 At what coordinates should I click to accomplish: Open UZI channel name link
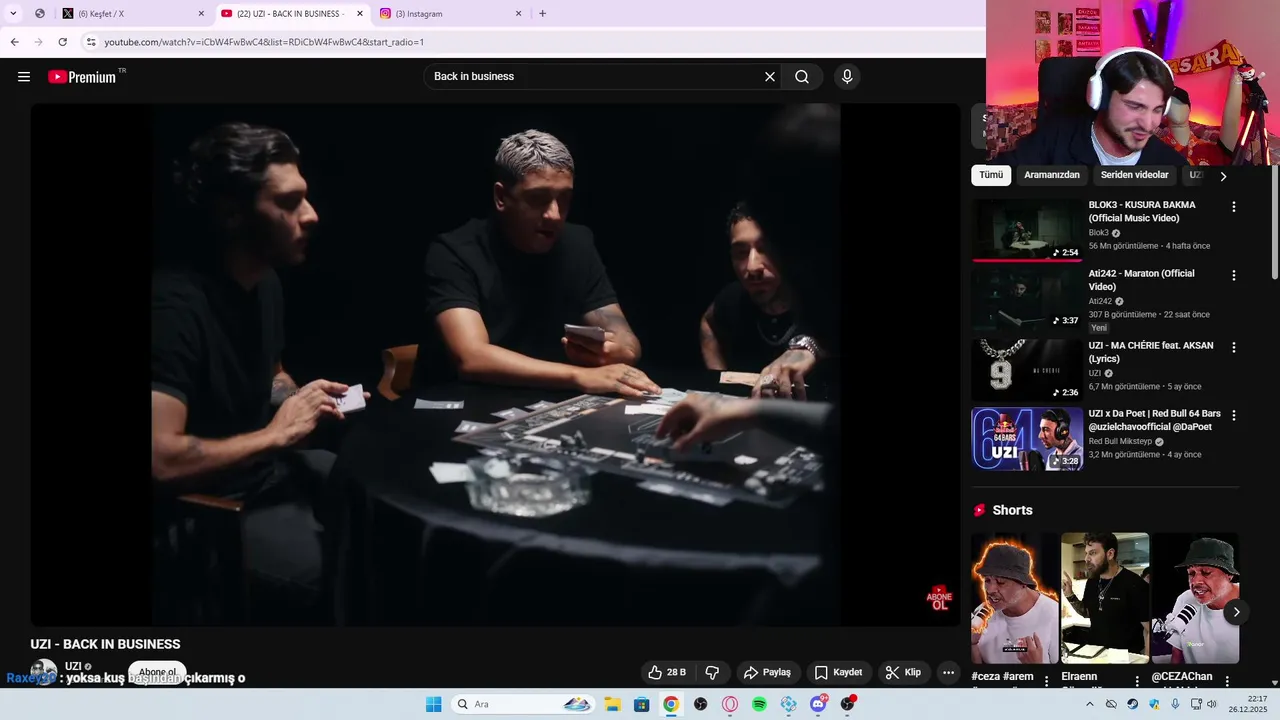point(73,666)
